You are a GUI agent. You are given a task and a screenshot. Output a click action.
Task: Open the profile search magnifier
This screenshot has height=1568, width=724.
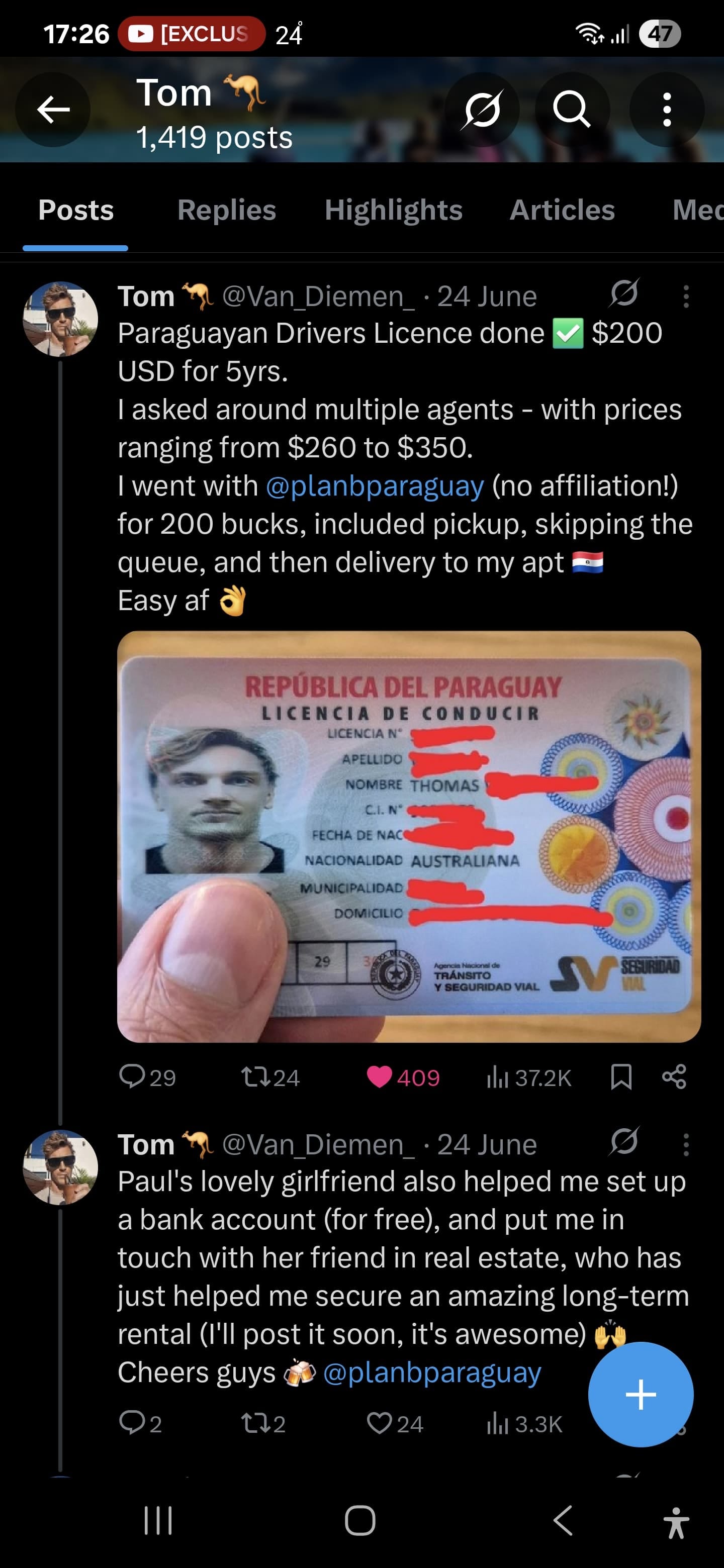(x=572, y=110)
